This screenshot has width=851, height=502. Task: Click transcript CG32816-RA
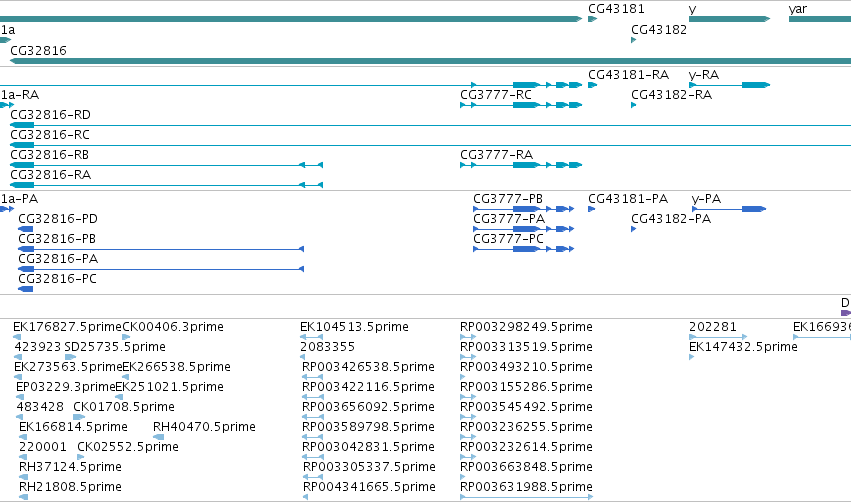(50, 175)
